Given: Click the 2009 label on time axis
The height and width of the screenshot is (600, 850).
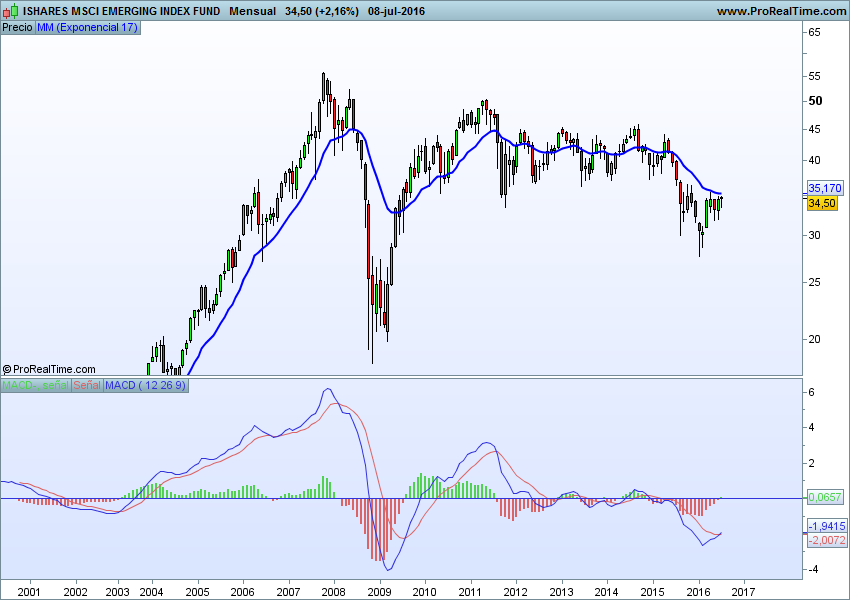Looking at the screenshot, I should pos(378,590).
